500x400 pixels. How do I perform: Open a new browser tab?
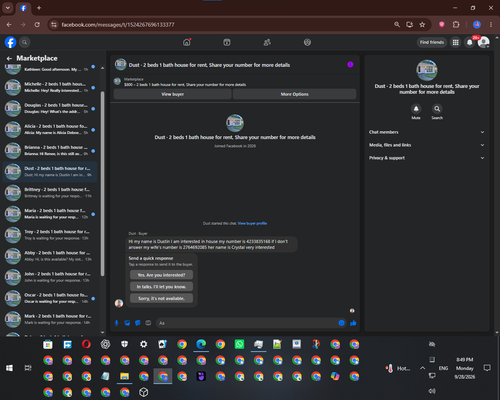39,8
